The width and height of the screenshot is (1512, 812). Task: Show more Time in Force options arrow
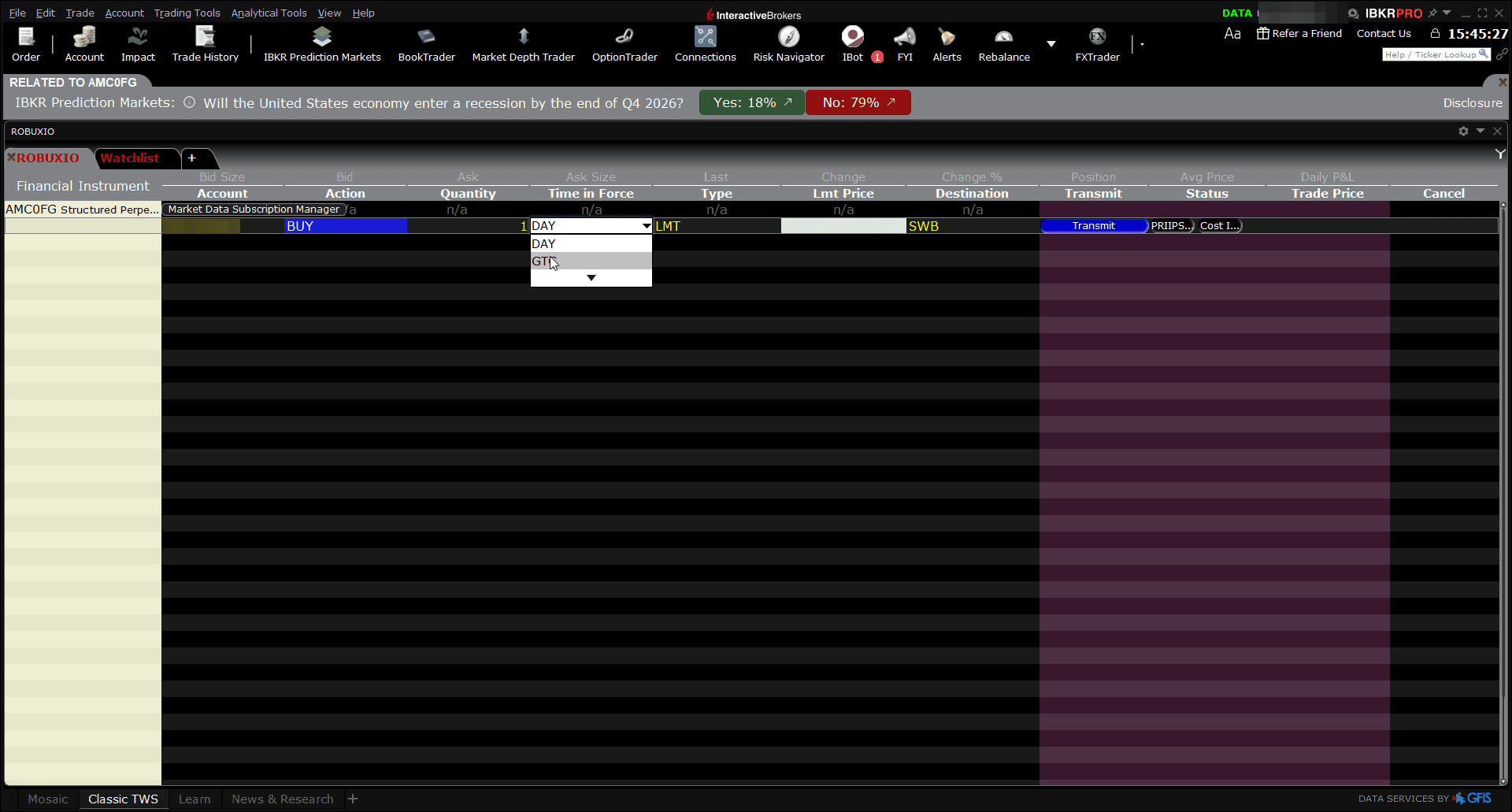pos(591,278)
